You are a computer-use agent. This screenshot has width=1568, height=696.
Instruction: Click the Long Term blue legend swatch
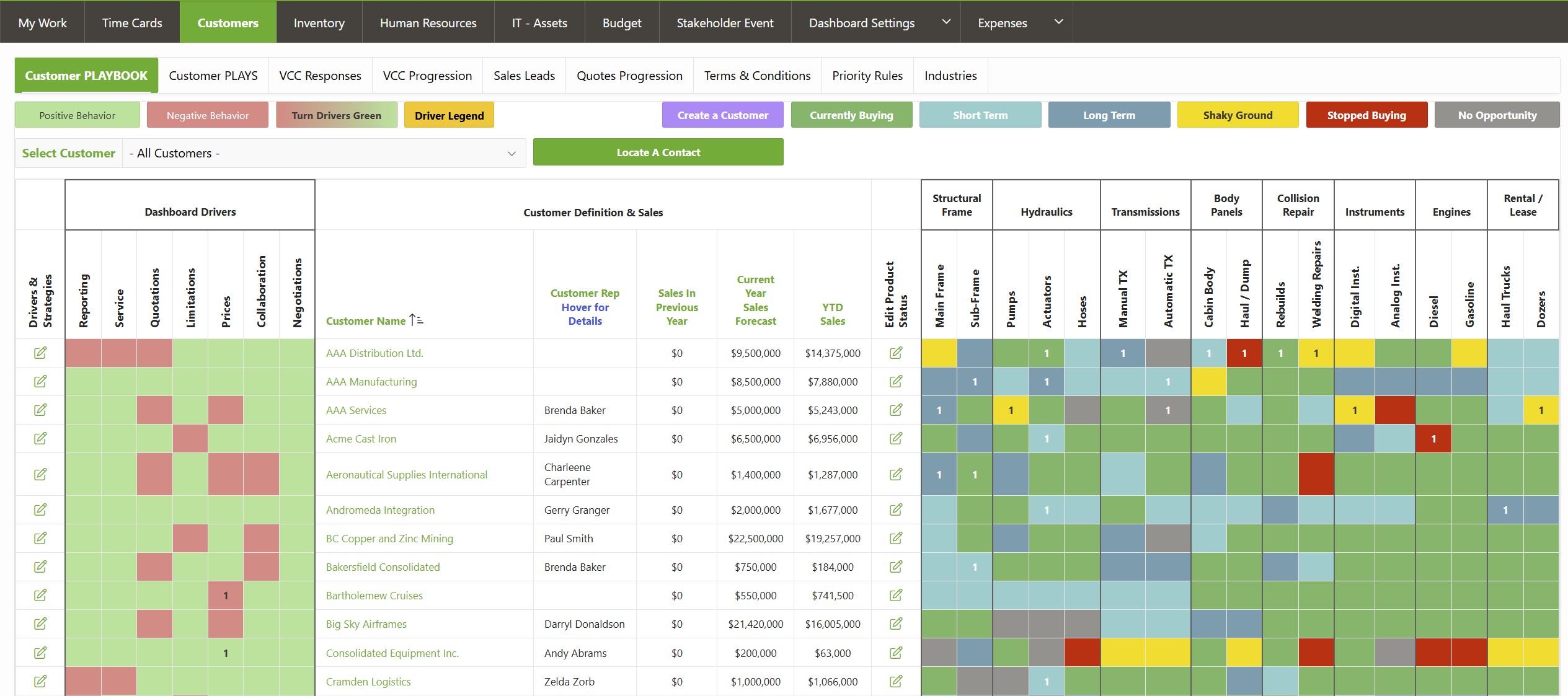click(1109, 115)
